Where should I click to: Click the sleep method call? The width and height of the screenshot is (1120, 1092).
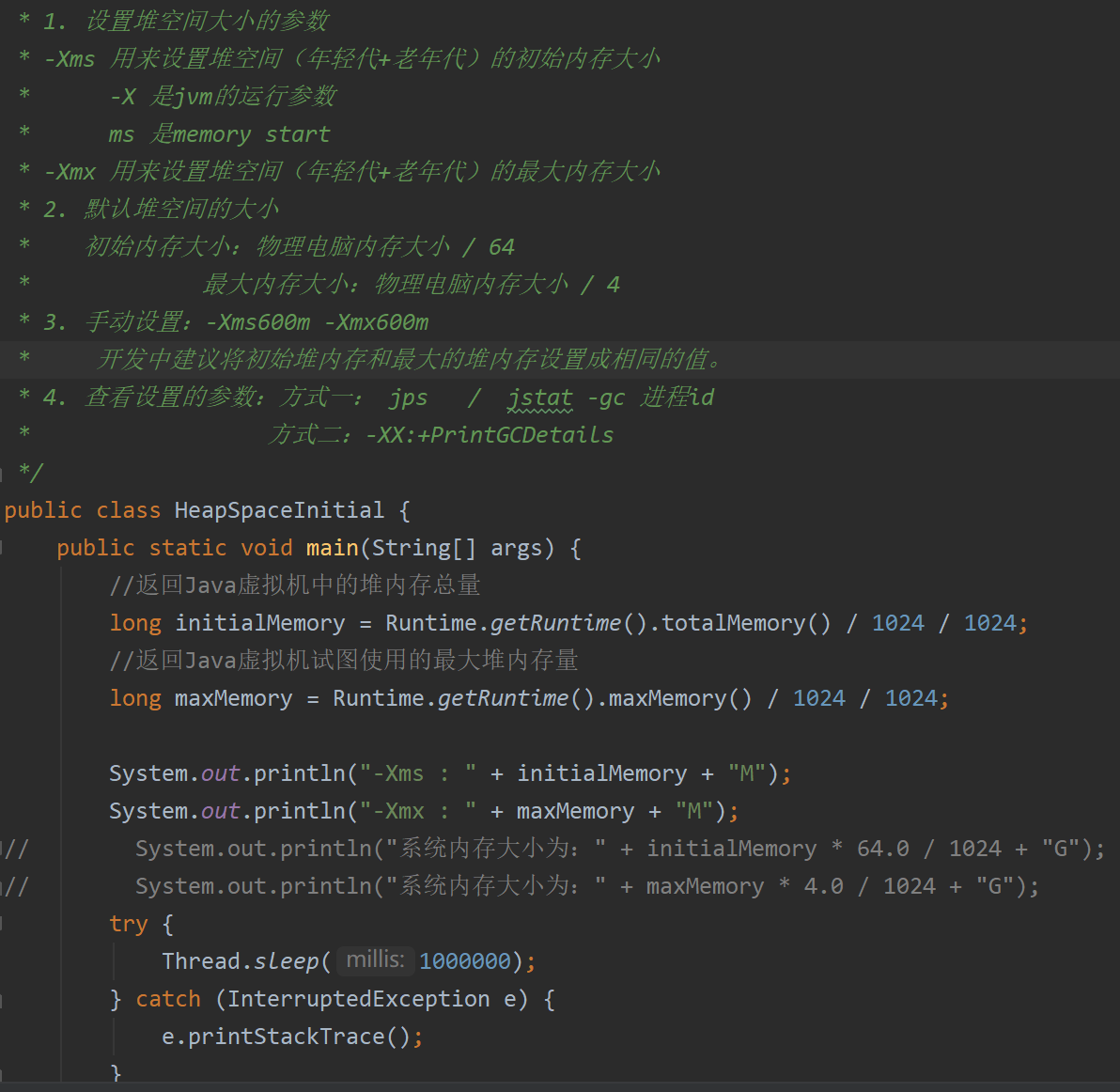286,961
